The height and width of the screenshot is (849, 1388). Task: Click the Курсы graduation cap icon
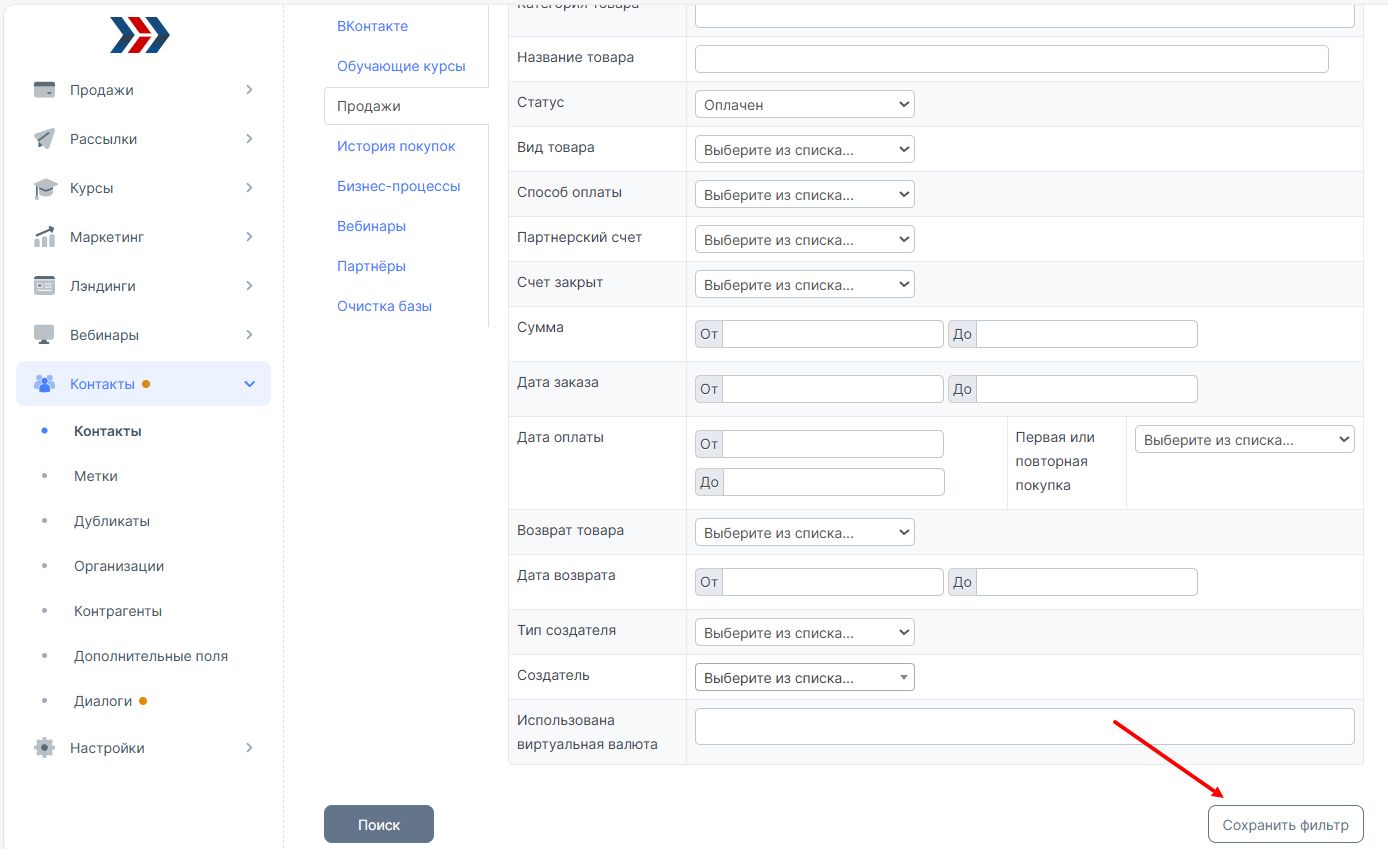(45, 188)
